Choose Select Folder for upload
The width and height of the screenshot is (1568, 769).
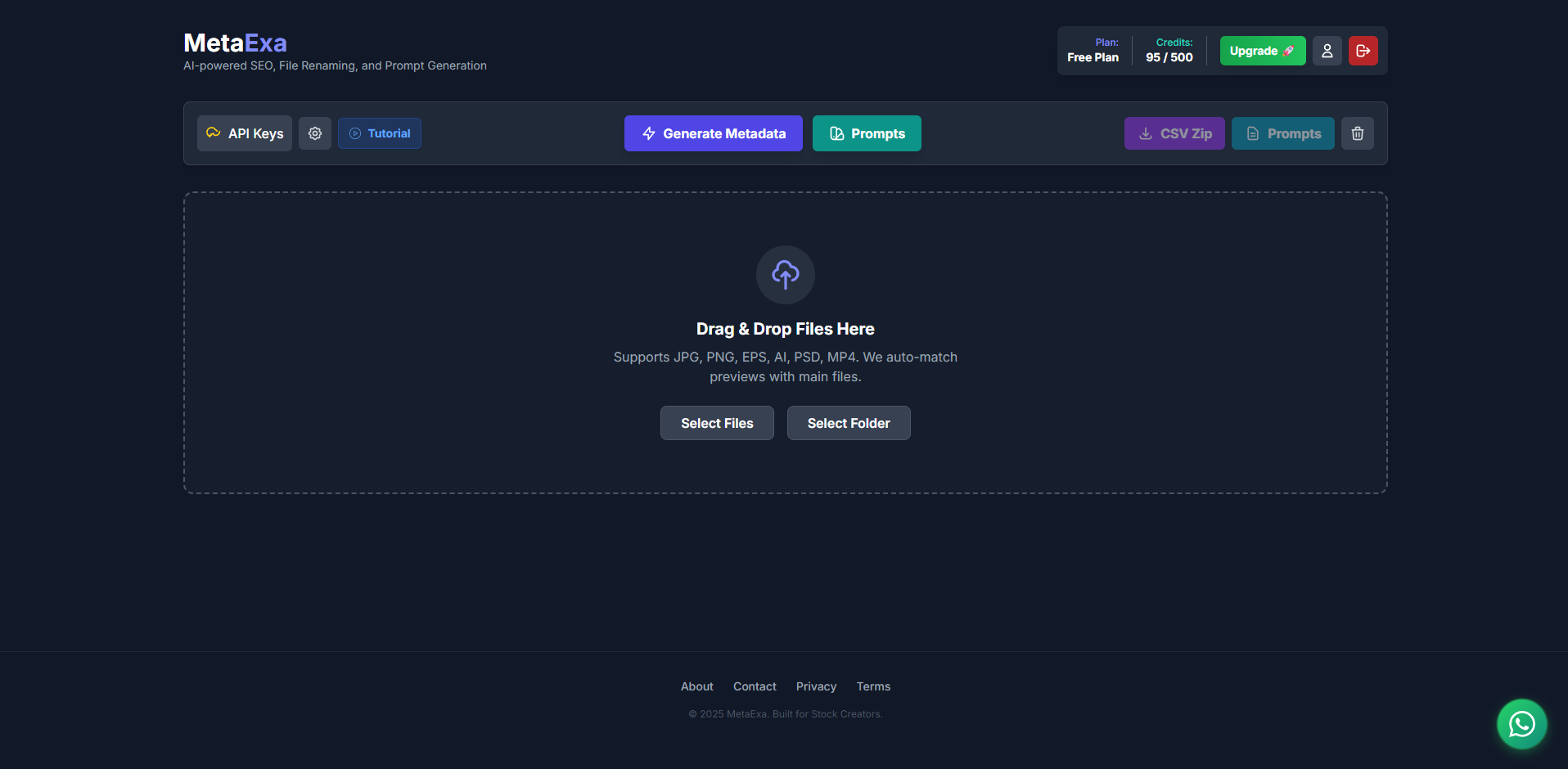click(849, 423)
